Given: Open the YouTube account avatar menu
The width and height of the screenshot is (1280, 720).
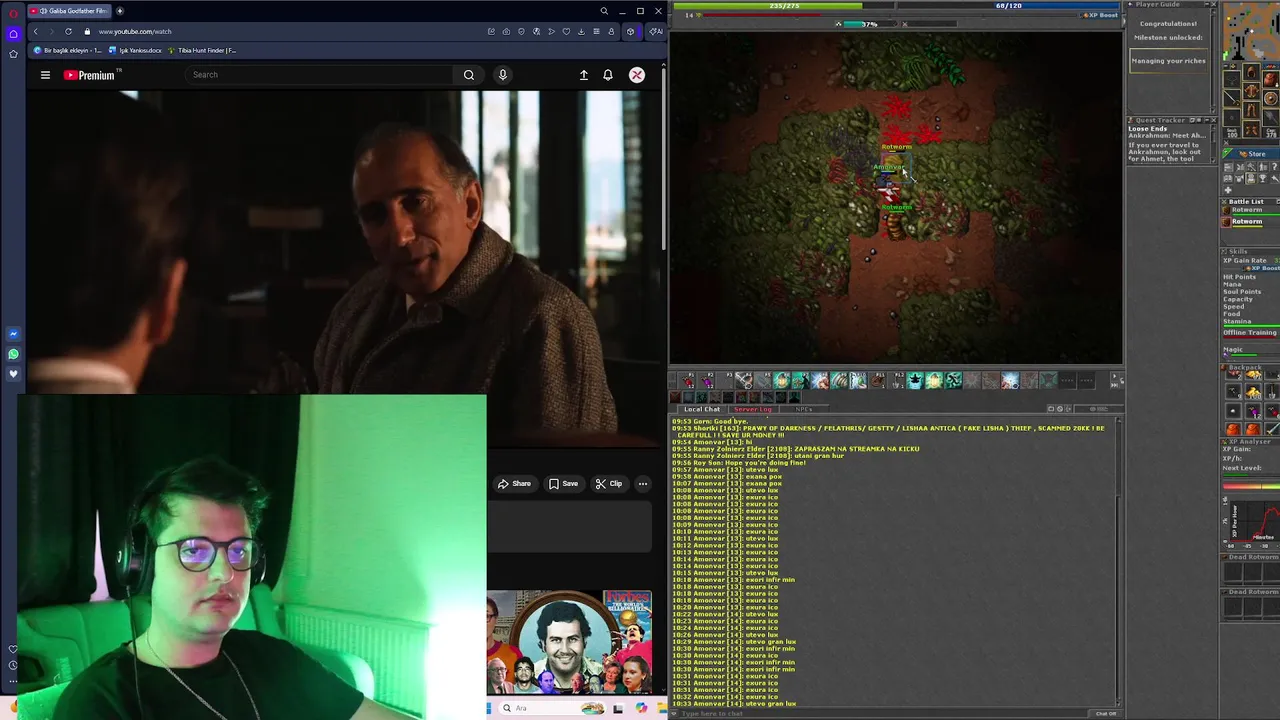Looking at the screenshot, I should tap(637, 75).
